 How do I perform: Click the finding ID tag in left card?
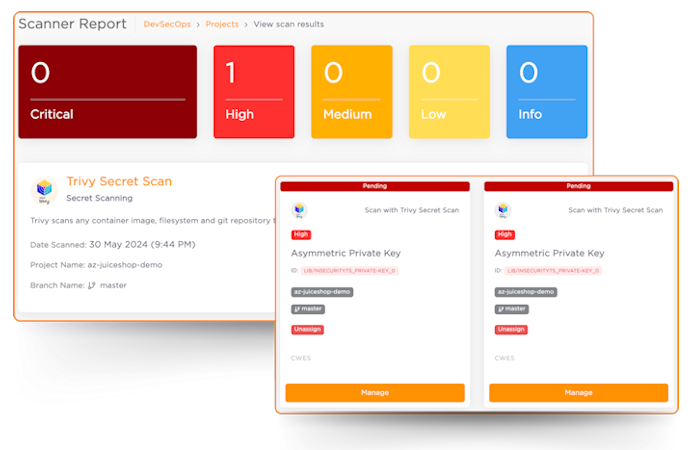point(350,271)
